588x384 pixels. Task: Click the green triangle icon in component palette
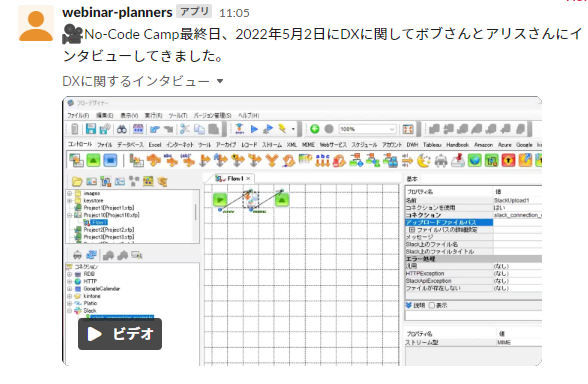[x=93, y=160]
